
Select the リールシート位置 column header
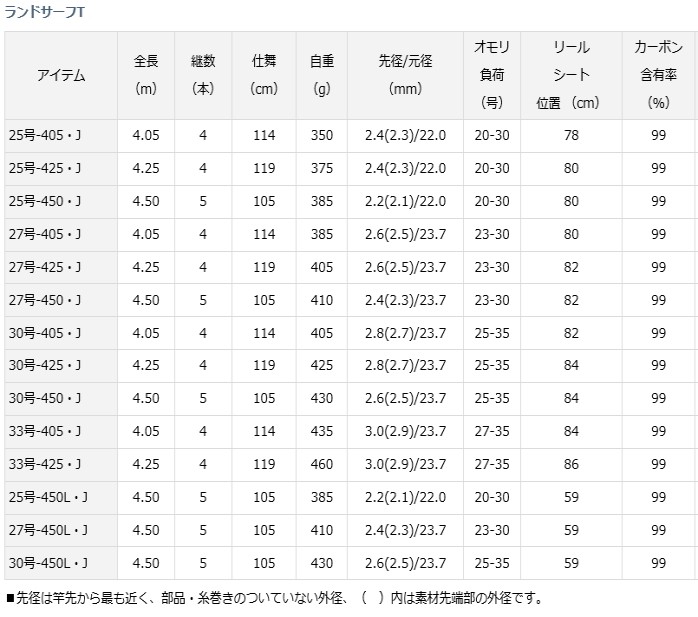(570, 75)
